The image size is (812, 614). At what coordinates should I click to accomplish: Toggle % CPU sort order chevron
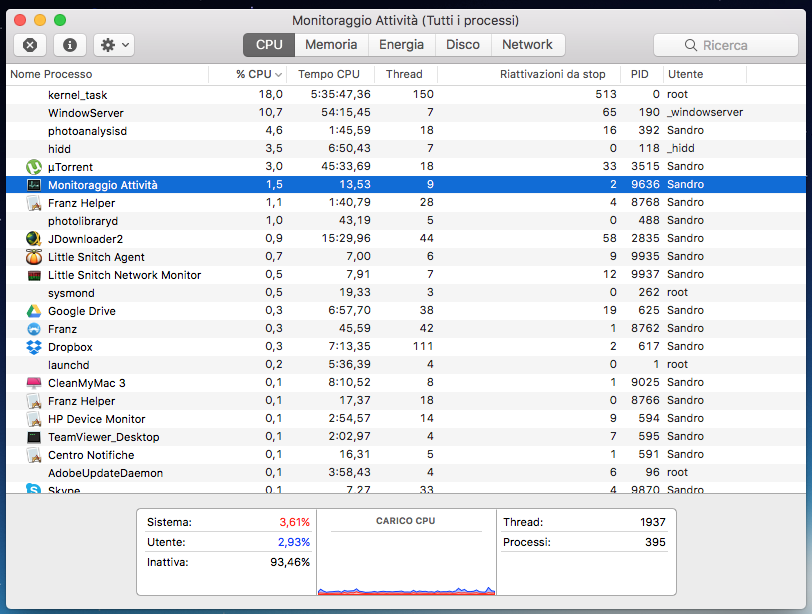pyautogui.click(x=279, y=75)
